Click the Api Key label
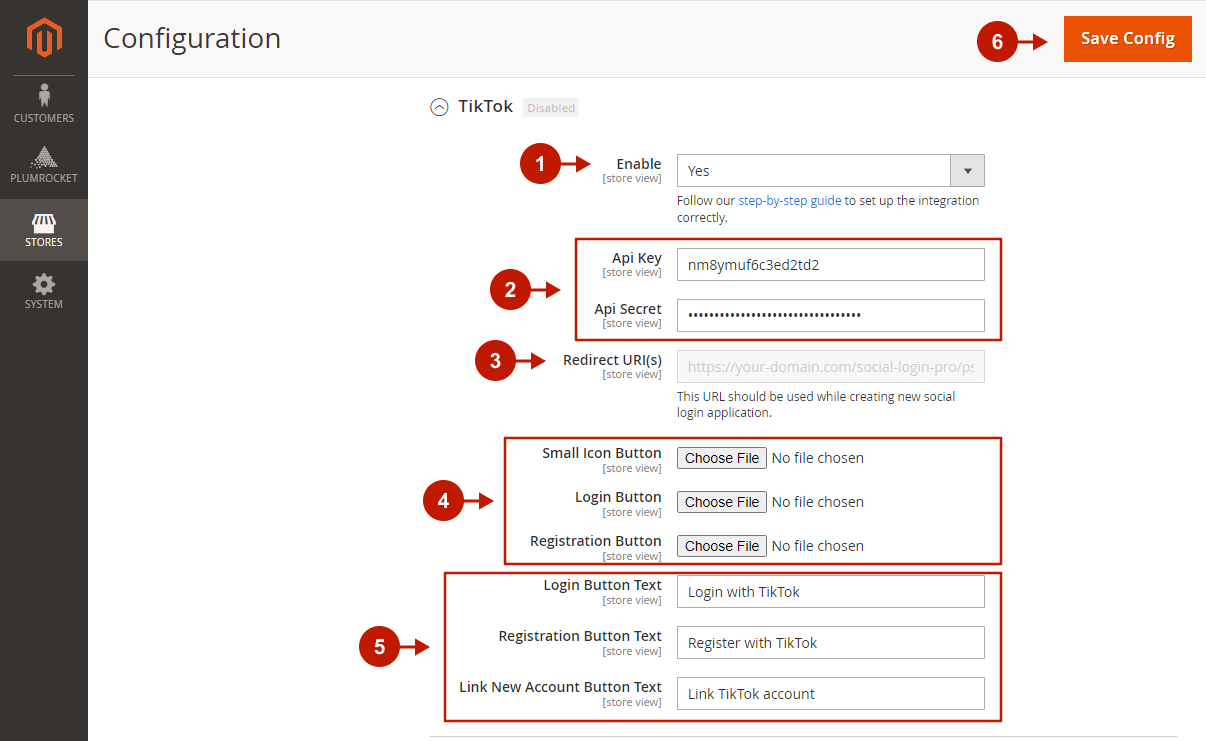 (x=637, y=258)
